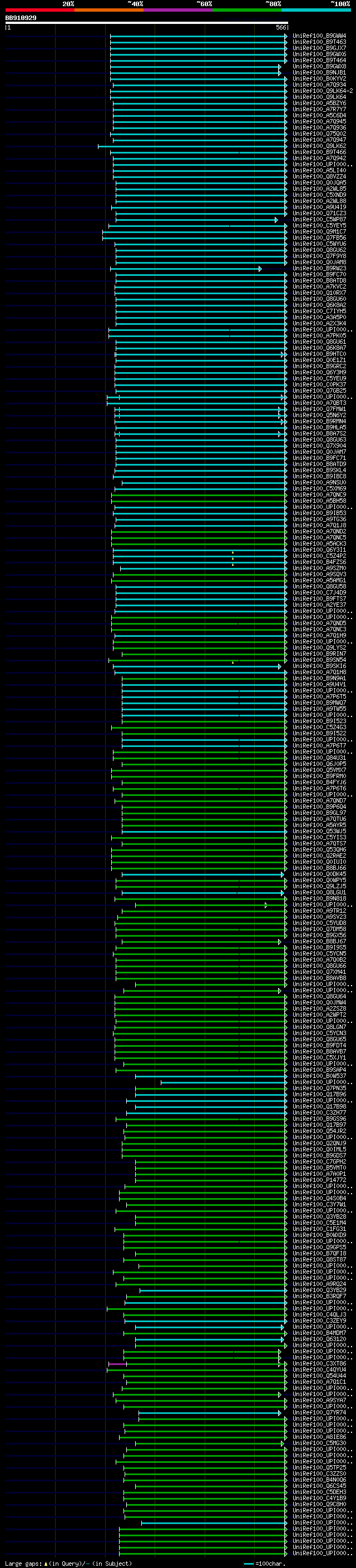
Task: Select hit label UniRef100_C3Y7W1
Action: pyautogui.click(x=319, y=1204)
